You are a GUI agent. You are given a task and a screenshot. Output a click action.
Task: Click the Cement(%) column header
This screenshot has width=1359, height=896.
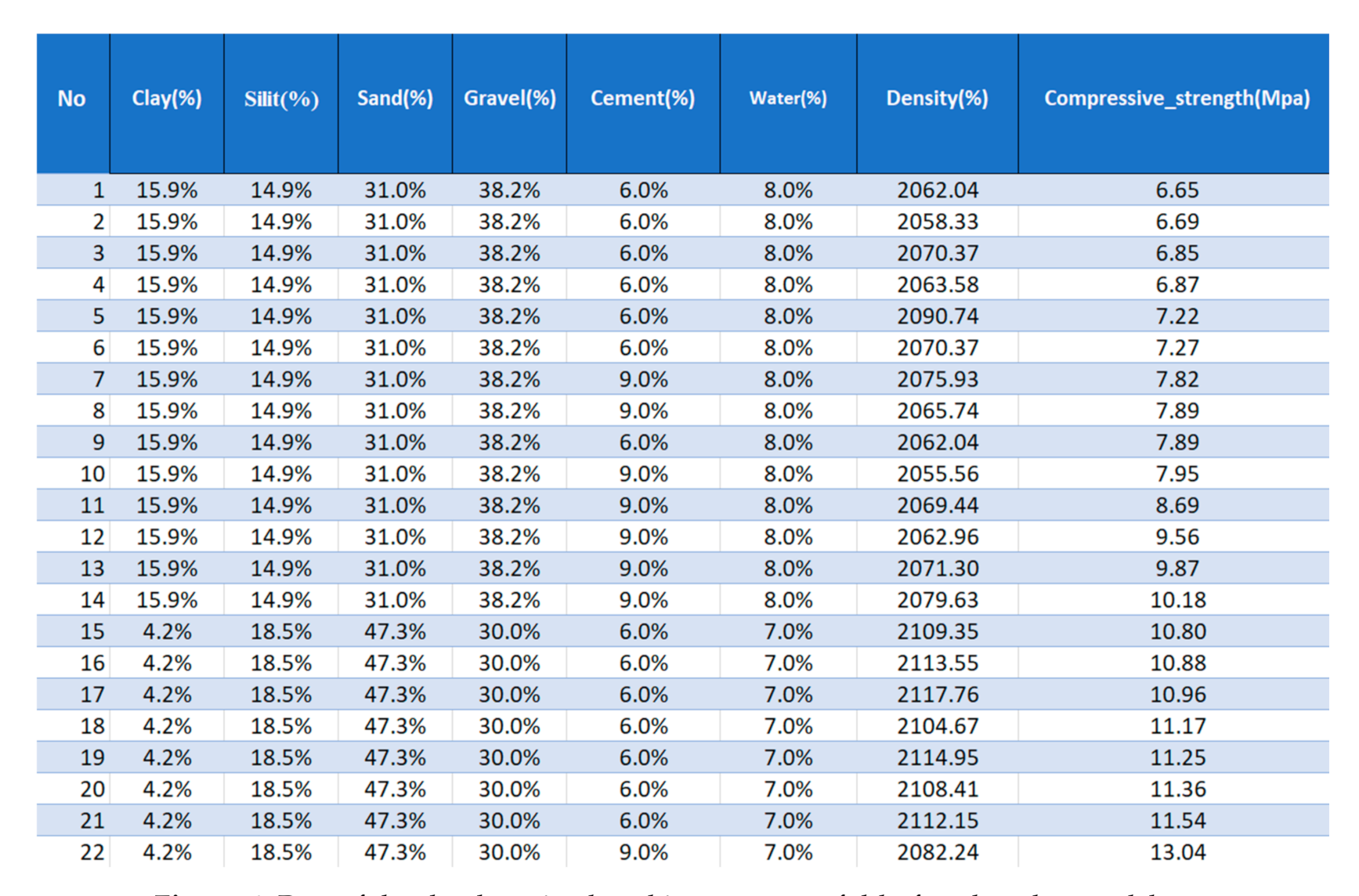(x=642, y=99)
